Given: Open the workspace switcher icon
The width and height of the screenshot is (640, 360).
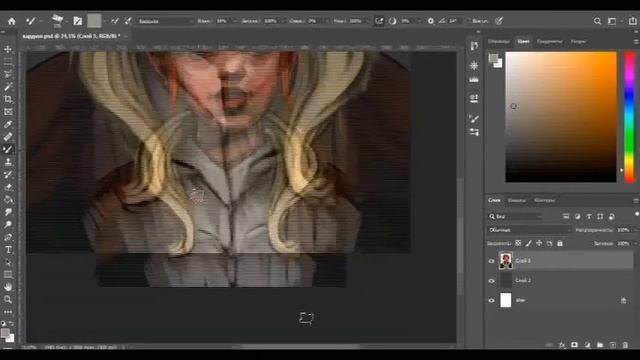Looking at the screenshot, I should pyautogui.click(x=612, y=21).
